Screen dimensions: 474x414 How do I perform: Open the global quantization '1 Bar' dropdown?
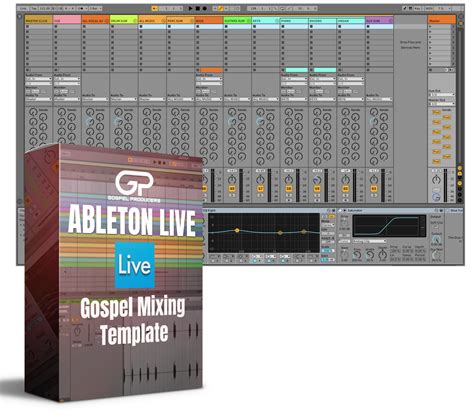click(95, 8)
